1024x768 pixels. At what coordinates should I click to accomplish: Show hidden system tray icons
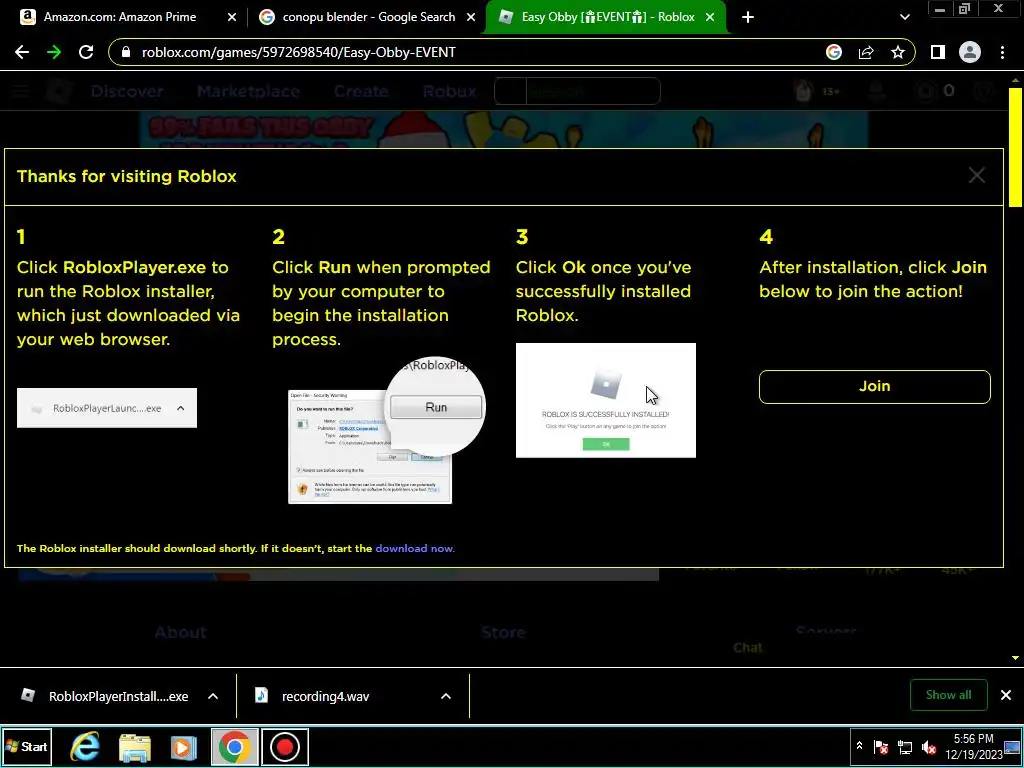coord(859,746)
